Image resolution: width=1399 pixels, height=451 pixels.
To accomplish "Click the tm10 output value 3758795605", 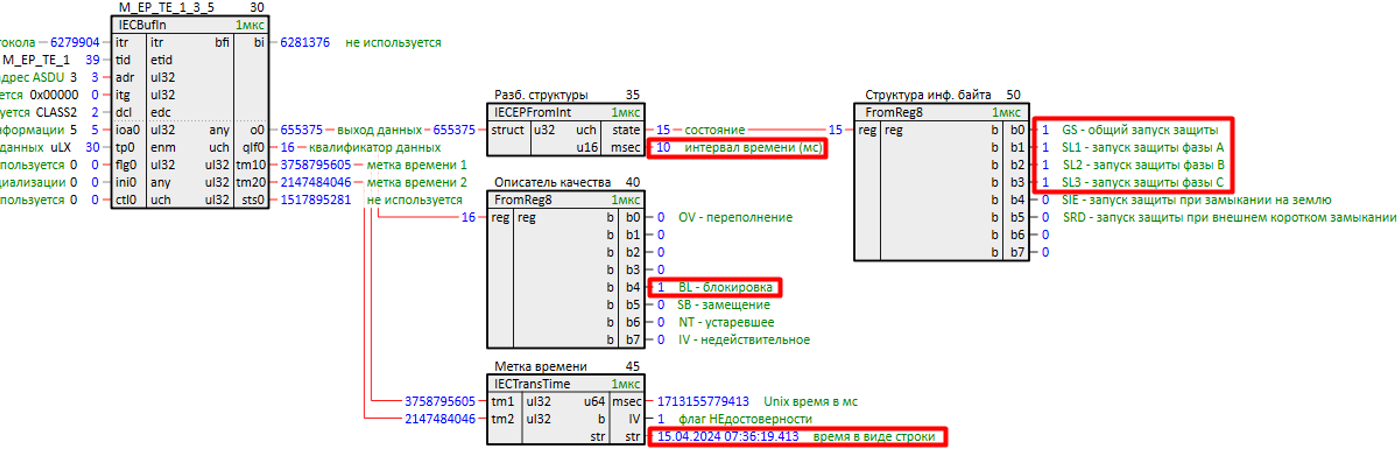I will pos(316,165).
